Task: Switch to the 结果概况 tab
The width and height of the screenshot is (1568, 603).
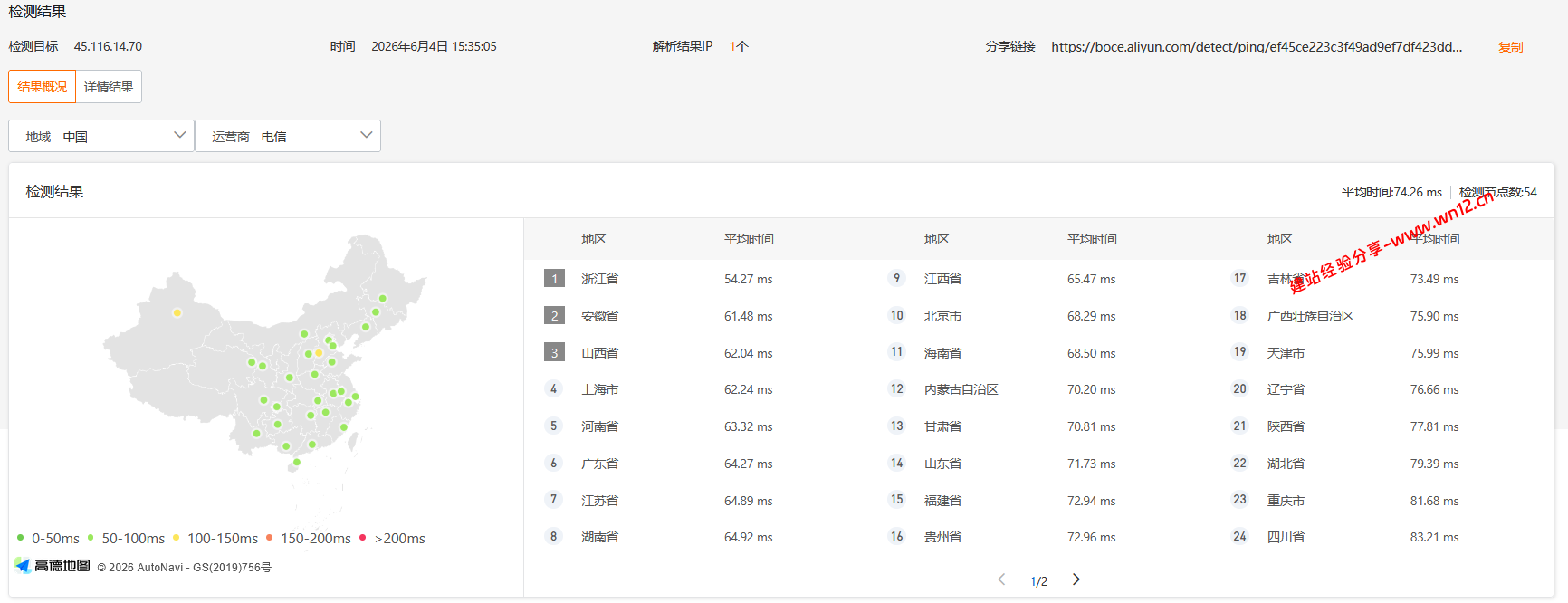Action: 42,87
